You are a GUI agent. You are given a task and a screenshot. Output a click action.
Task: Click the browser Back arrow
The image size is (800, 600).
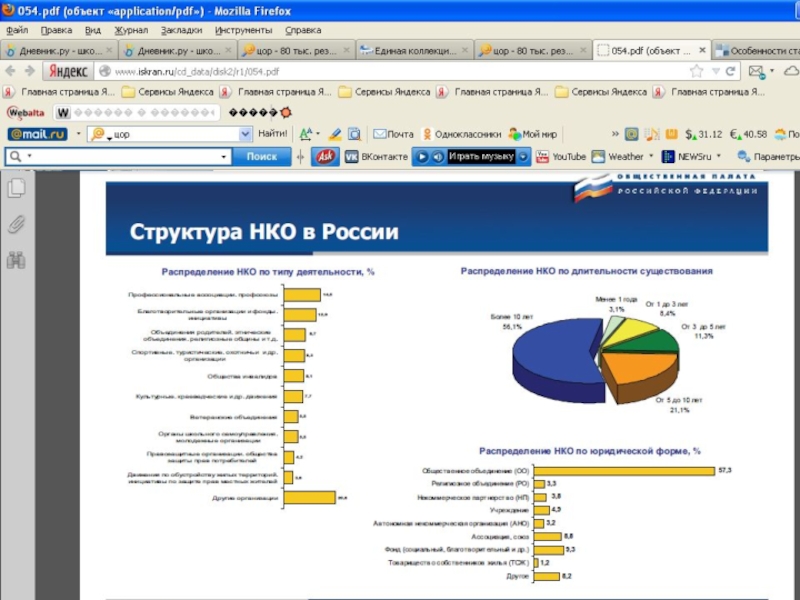pos(10,71)
